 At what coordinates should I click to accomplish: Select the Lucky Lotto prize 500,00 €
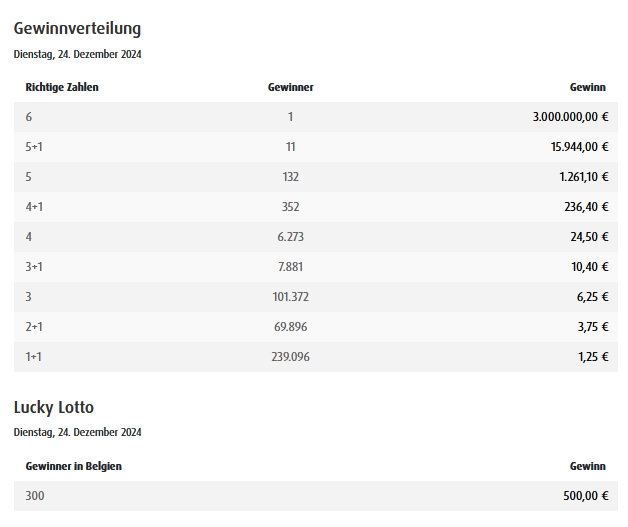[x=586, y=496]
